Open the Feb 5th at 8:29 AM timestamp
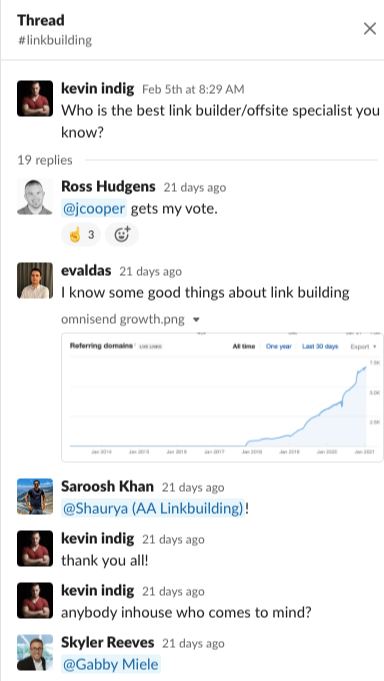 (193, 89)
